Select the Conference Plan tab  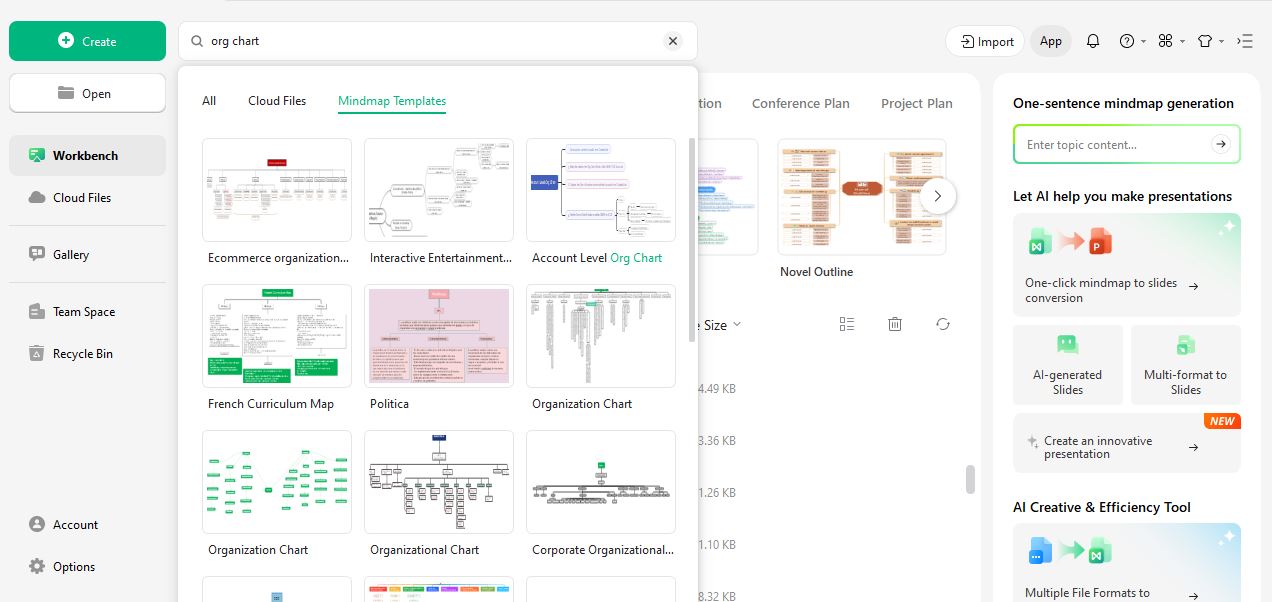coord(800,103)
